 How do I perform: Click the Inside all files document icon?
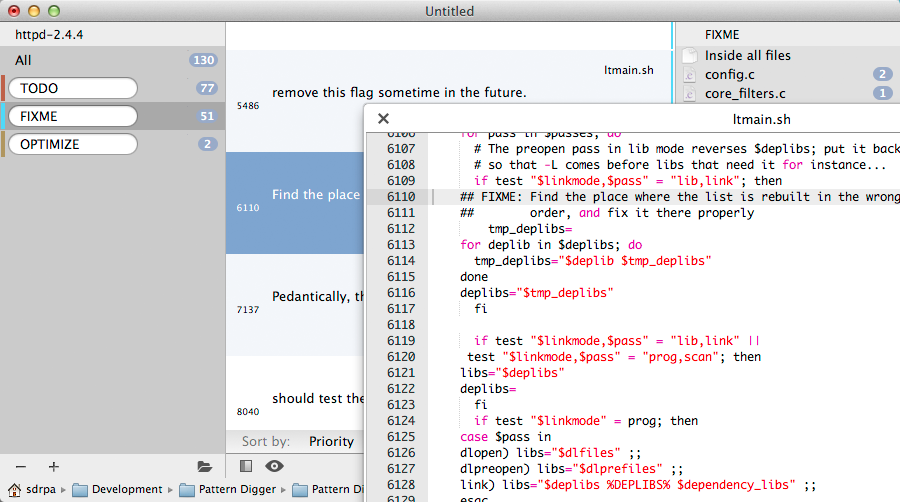[689, 56]
